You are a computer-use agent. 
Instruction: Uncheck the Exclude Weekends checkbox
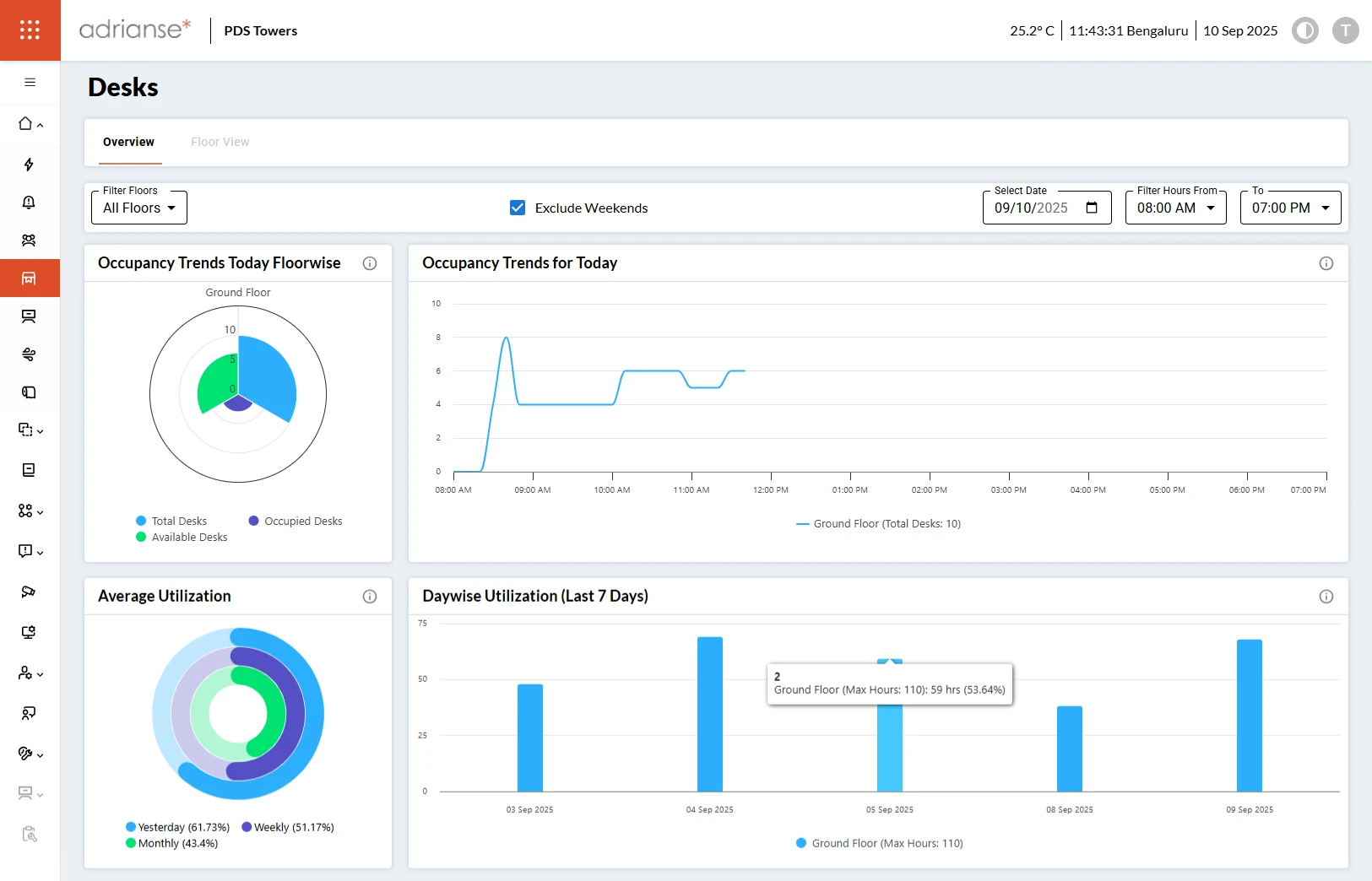(x=518, y=208)
